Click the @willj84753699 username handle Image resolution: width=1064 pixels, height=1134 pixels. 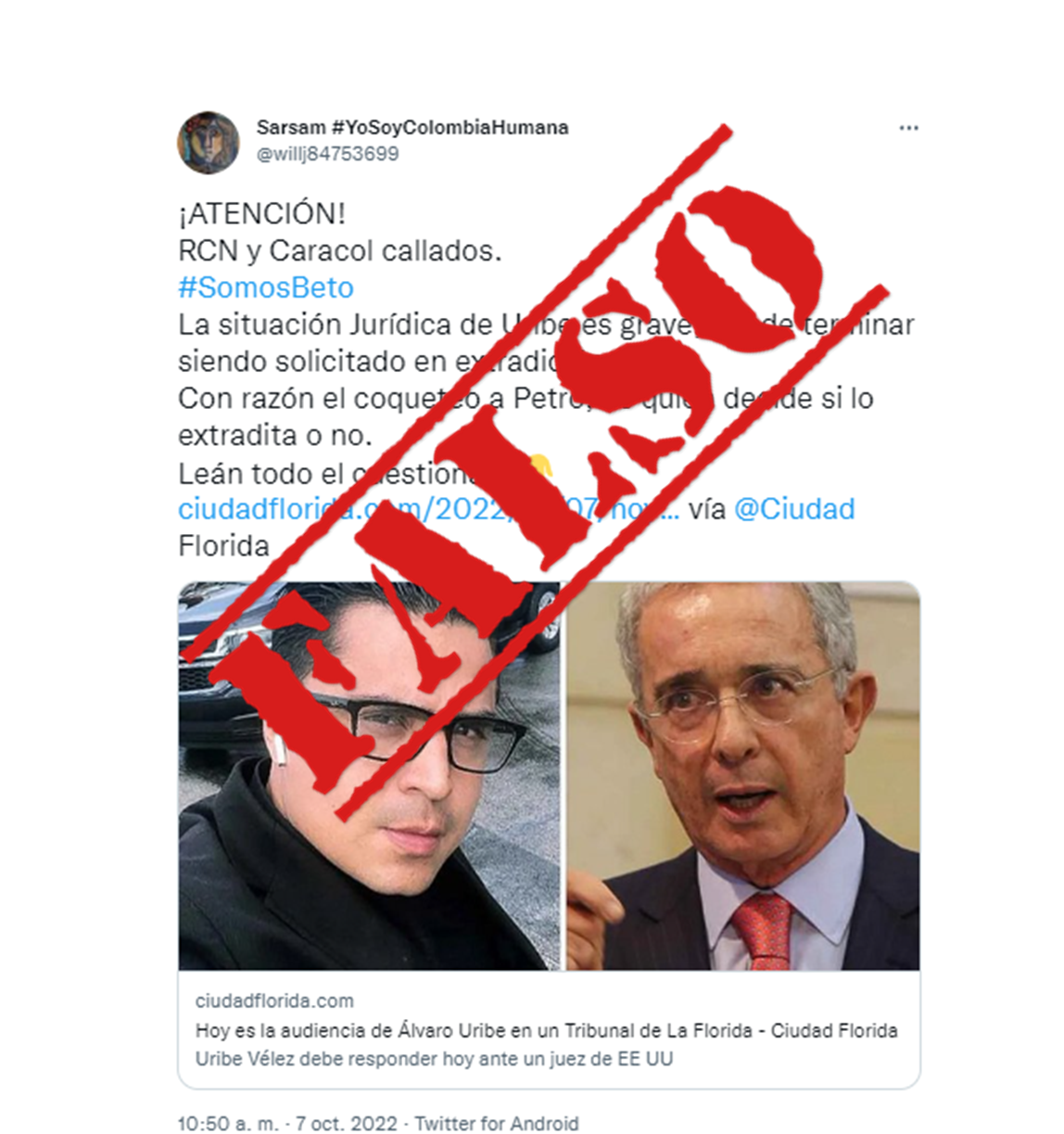coord(328,154)
